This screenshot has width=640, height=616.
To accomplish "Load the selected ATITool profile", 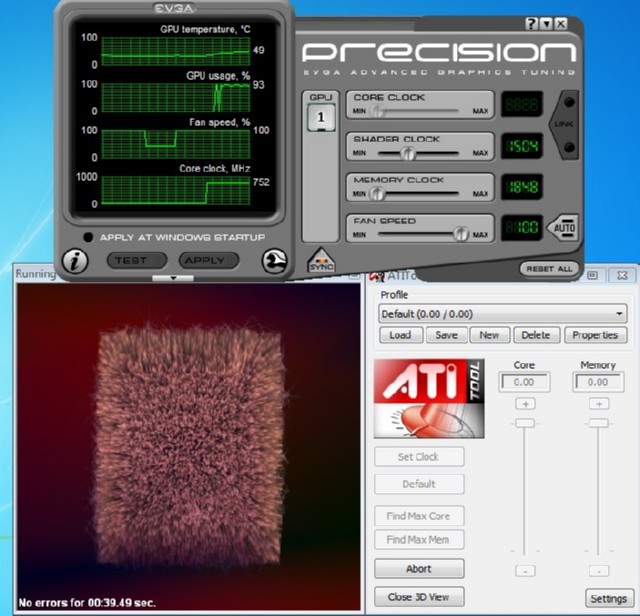I will coord(400,335).
